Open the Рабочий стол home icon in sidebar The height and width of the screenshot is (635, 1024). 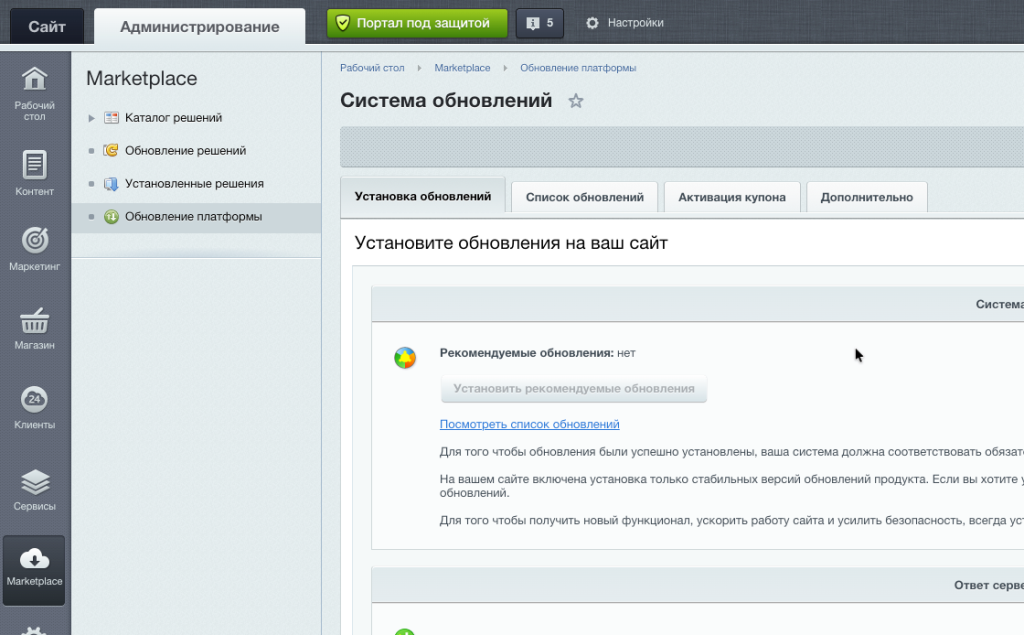(35, 79)
